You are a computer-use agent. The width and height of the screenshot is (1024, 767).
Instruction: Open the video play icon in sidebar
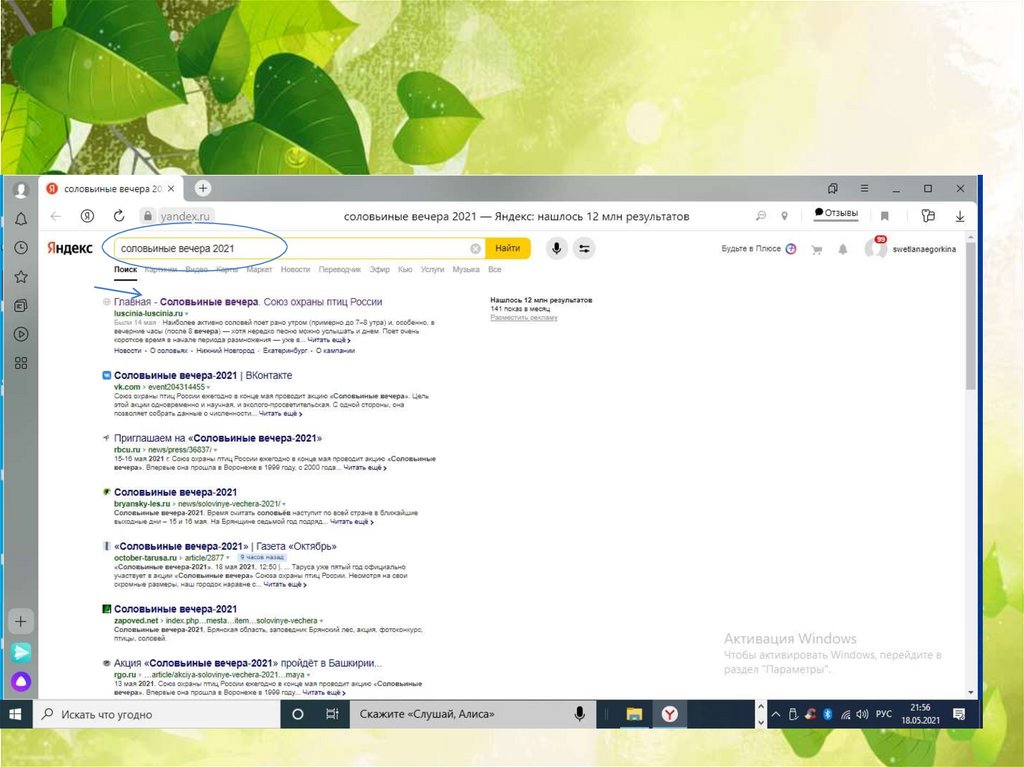21,334
